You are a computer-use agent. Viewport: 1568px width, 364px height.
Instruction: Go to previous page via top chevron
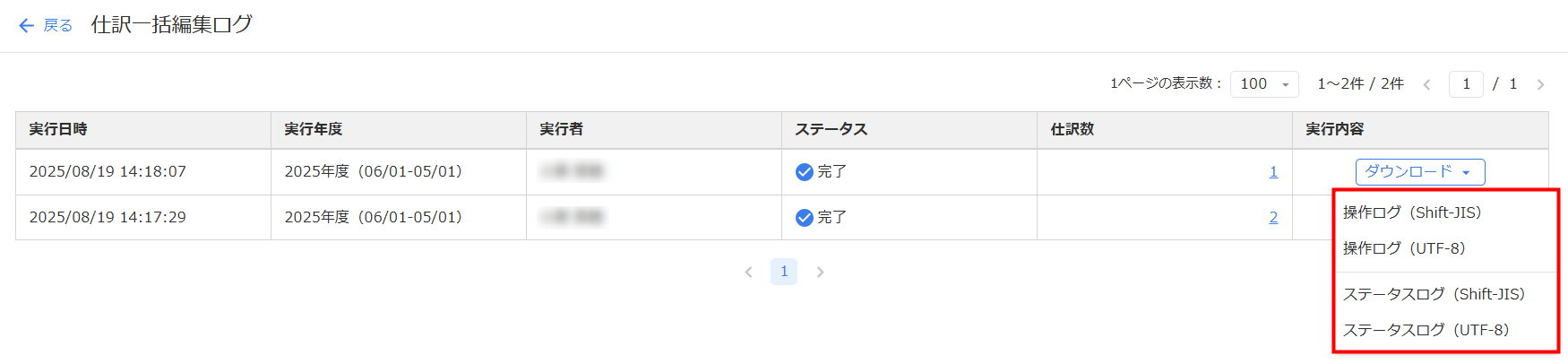coord(1426,84)
